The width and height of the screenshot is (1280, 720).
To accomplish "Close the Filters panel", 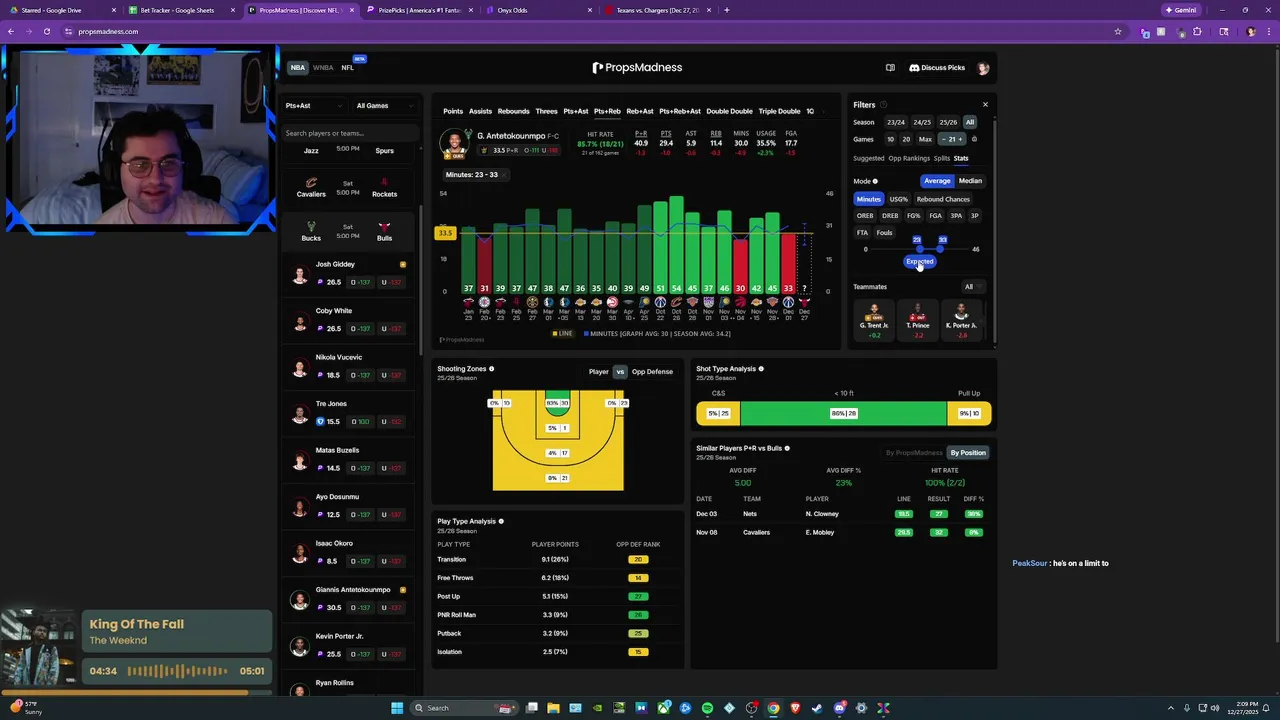I will [x=985, y=104].
